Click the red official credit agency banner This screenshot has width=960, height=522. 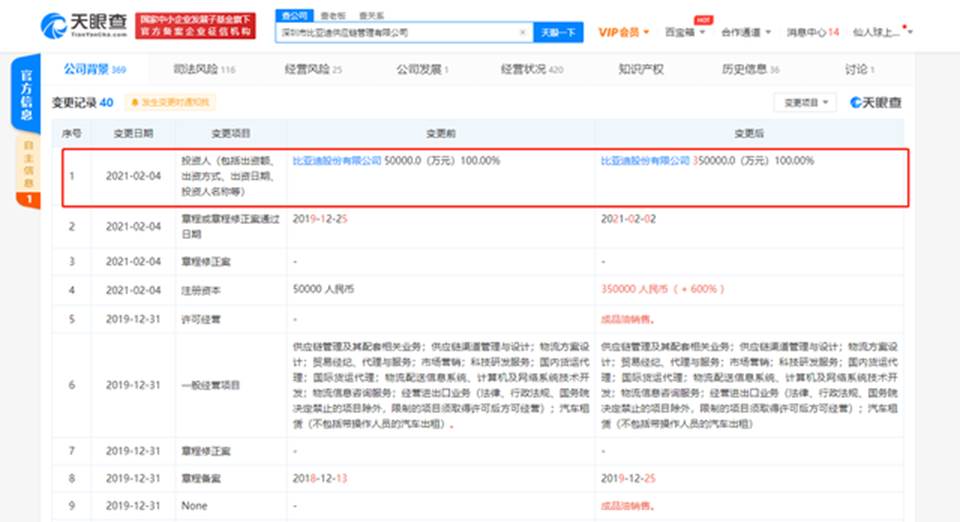[195, 26]
